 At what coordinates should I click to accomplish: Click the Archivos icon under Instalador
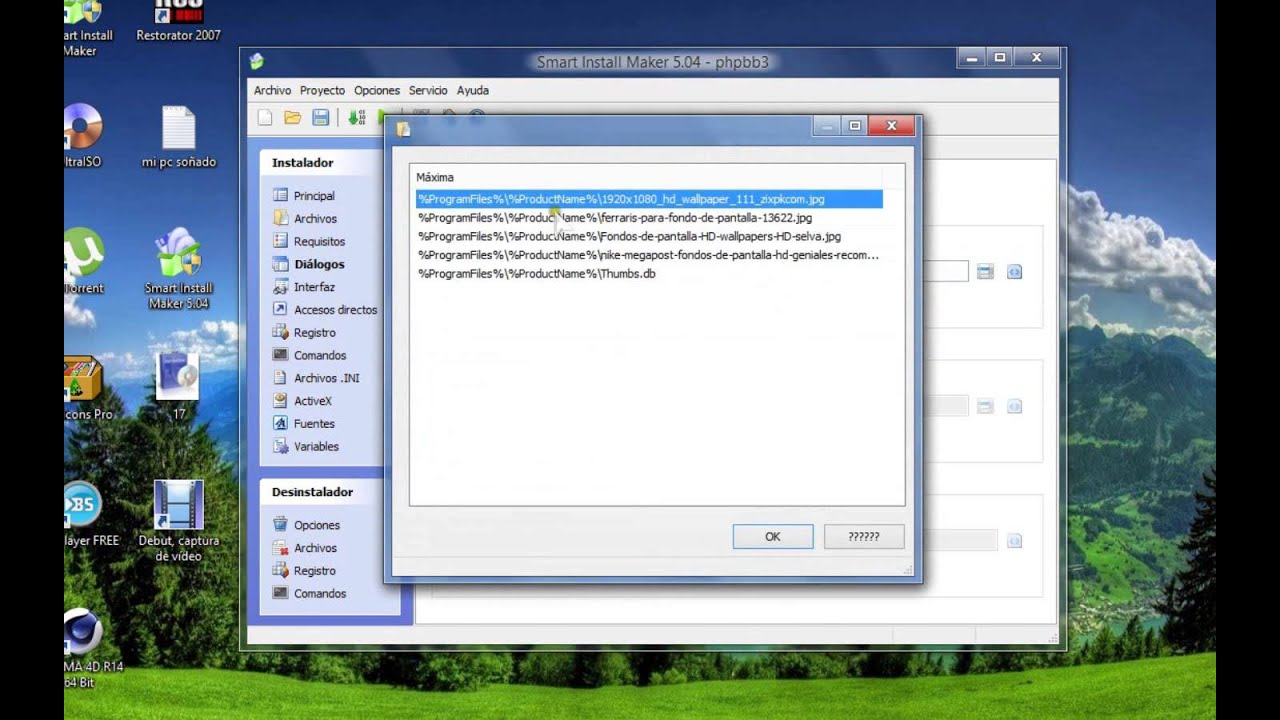[281, 218]
